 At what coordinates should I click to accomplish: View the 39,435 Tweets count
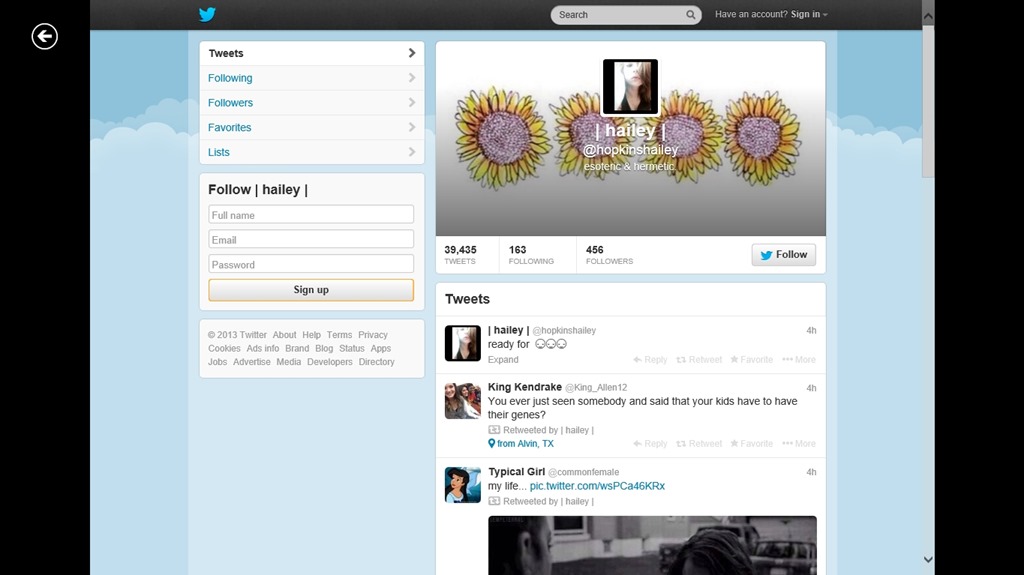[x=460, y=255]
